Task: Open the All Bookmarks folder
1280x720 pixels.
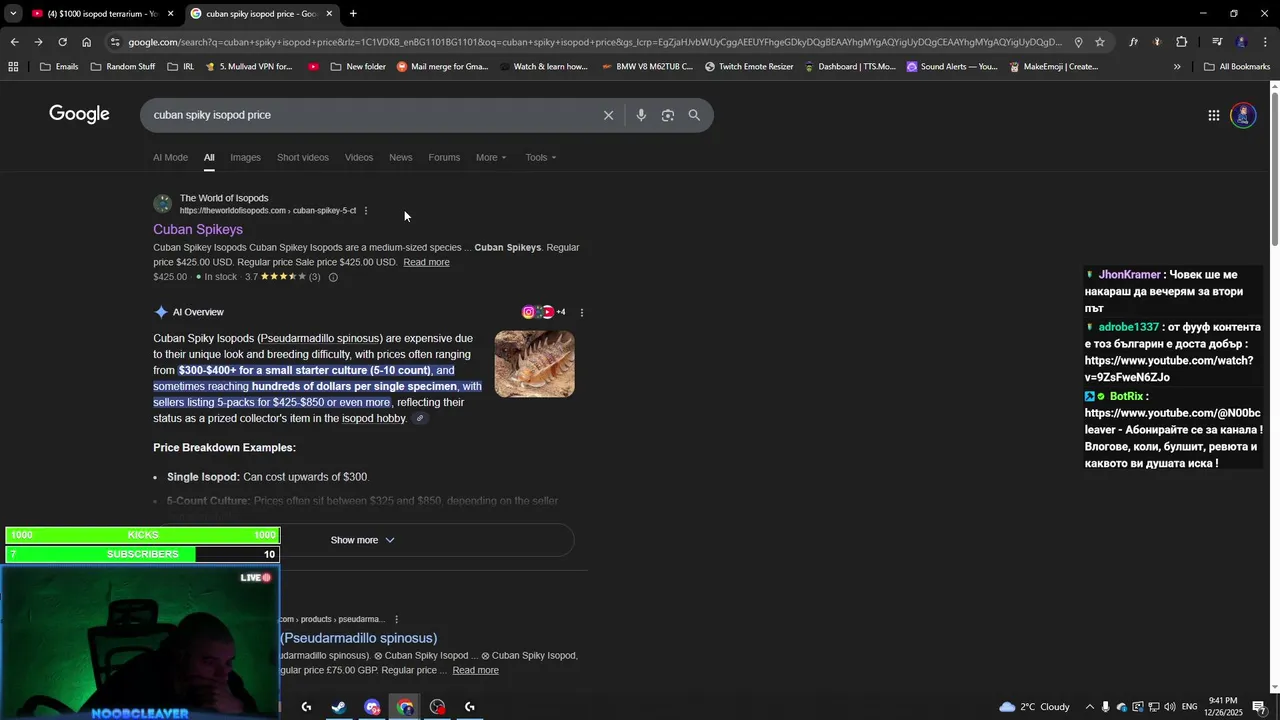Action: [1237, 67]
